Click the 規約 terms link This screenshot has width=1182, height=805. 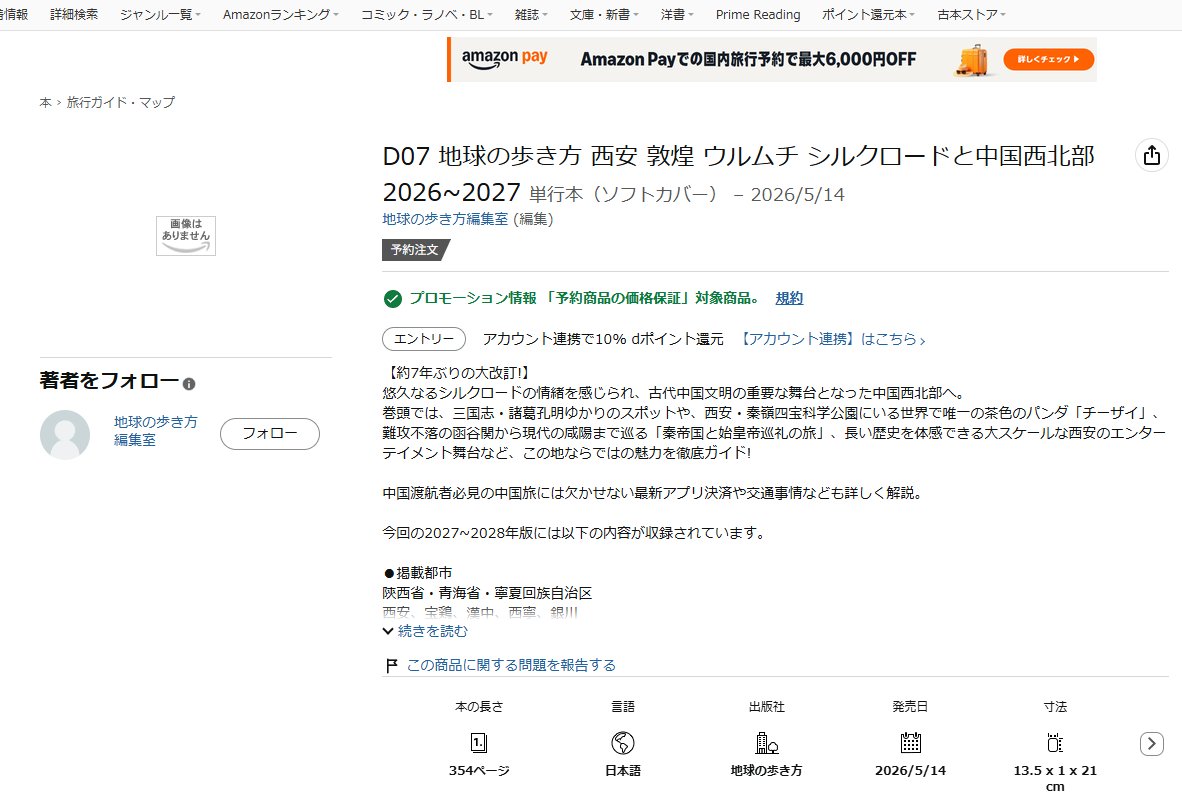(789, 298)
